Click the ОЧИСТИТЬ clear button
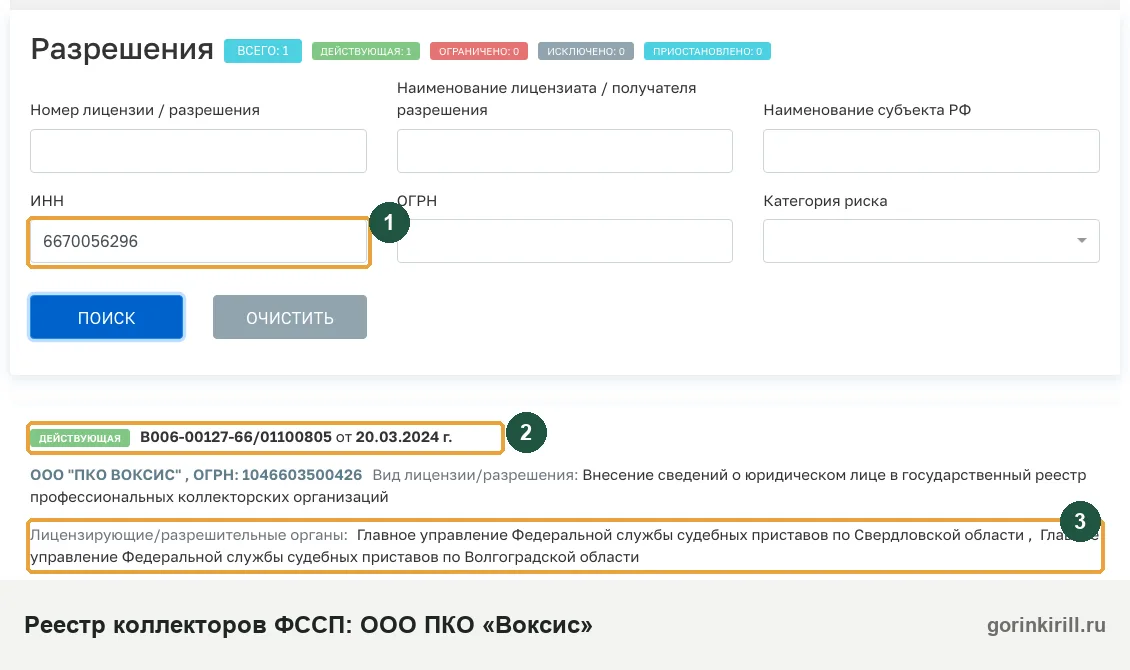The width and height of the screenshot is (1130, 670). (x=290, y=317)
